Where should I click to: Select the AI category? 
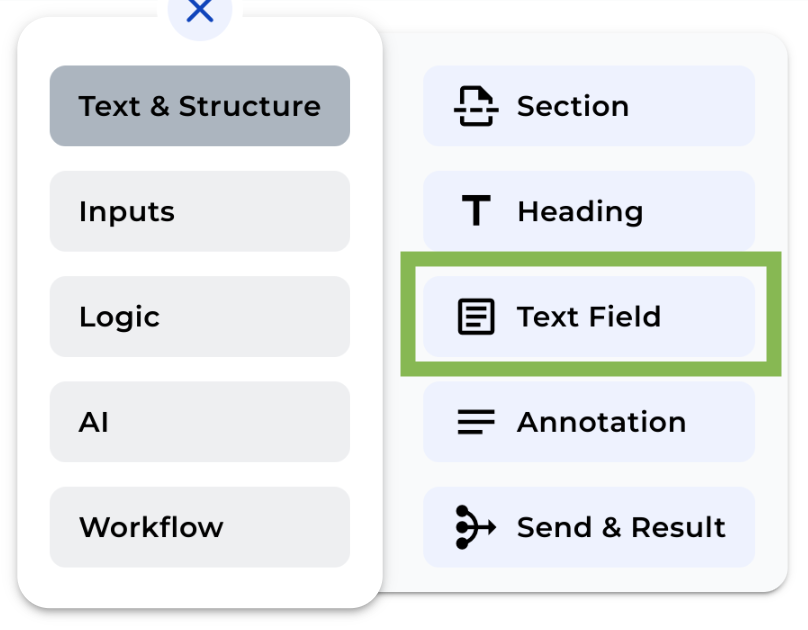pos(199,422)
